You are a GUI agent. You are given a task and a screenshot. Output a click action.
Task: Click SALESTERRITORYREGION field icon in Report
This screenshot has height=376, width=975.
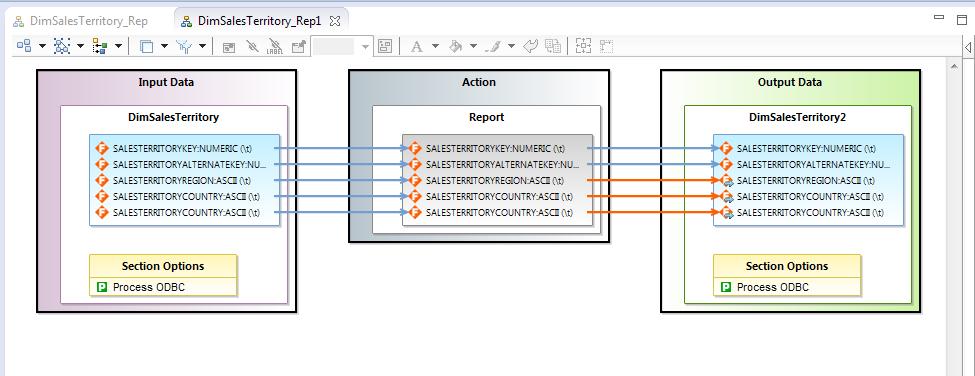(x=415, y=180)
